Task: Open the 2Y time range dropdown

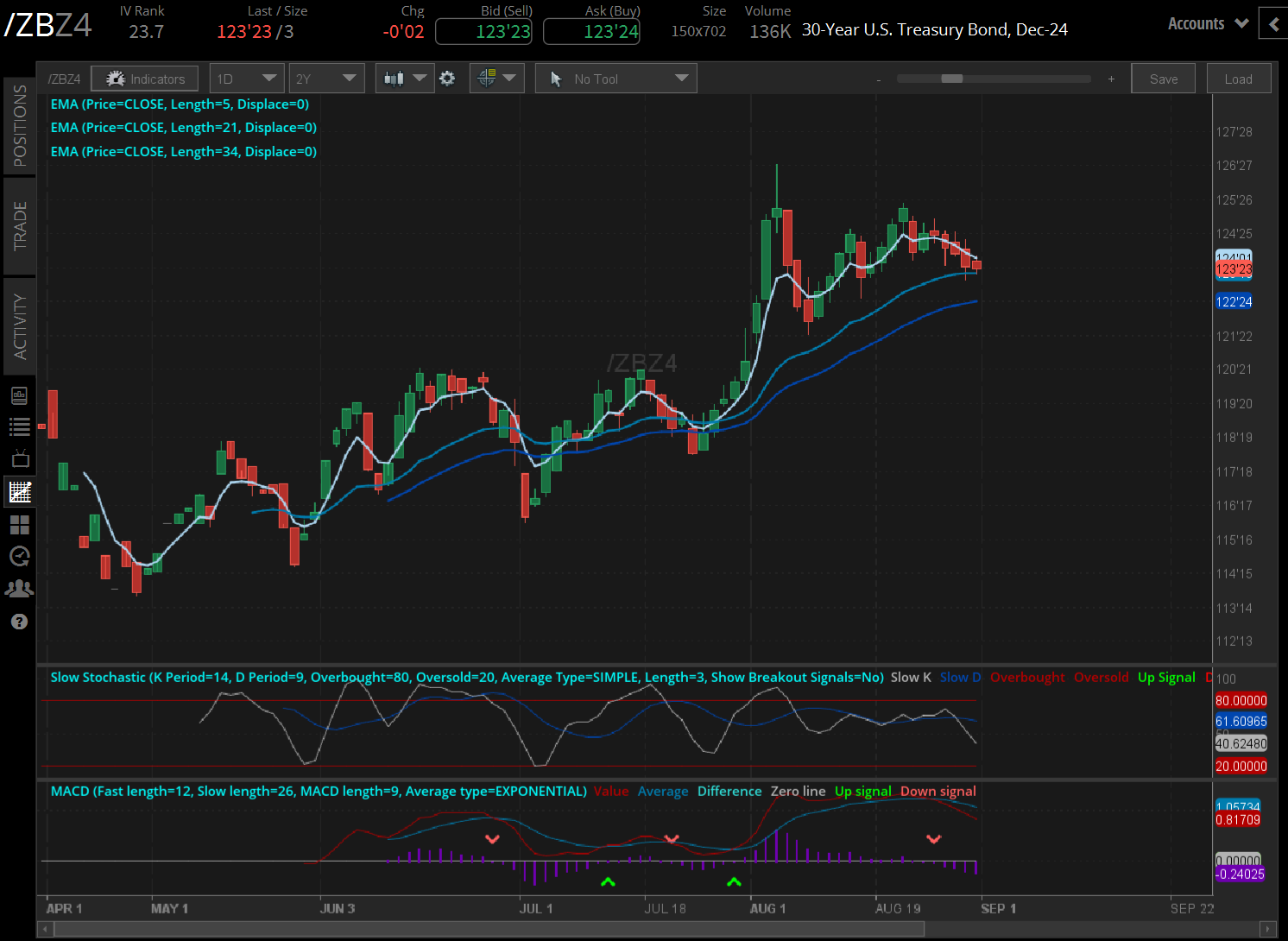Action: click(x=326, y=78)
